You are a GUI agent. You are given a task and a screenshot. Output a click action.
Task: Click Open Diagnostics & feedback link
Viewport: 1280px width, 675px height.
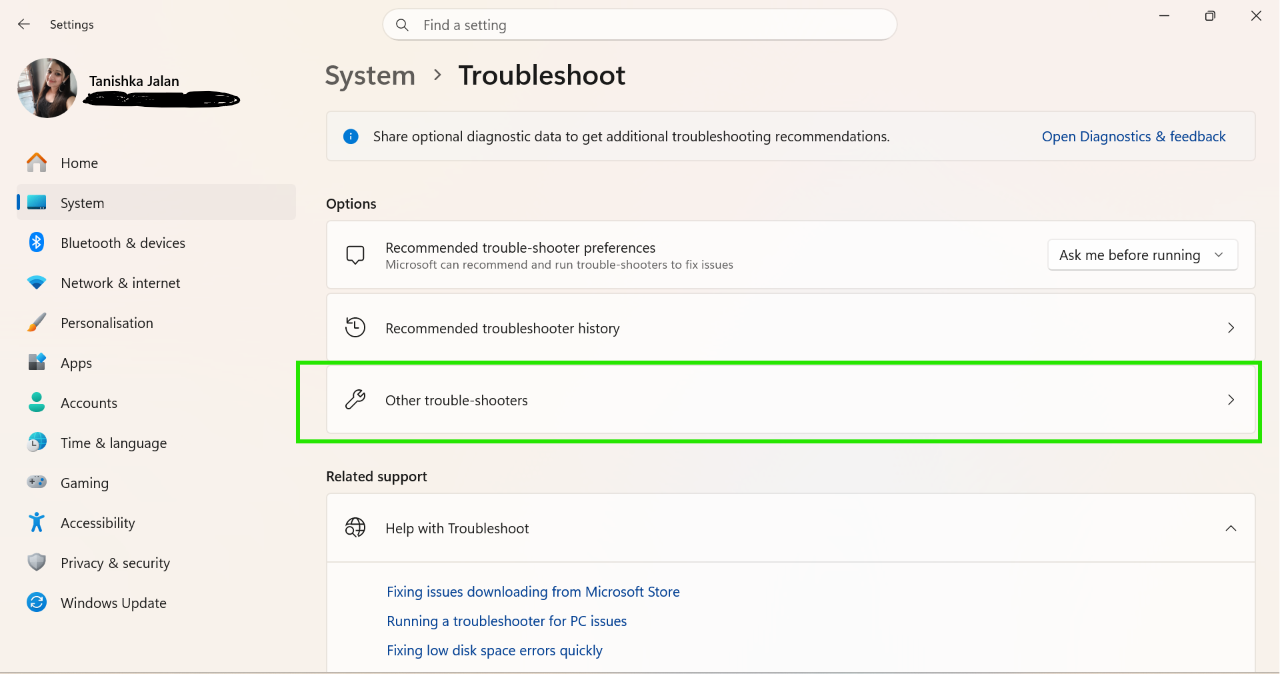pos(1133,136)
